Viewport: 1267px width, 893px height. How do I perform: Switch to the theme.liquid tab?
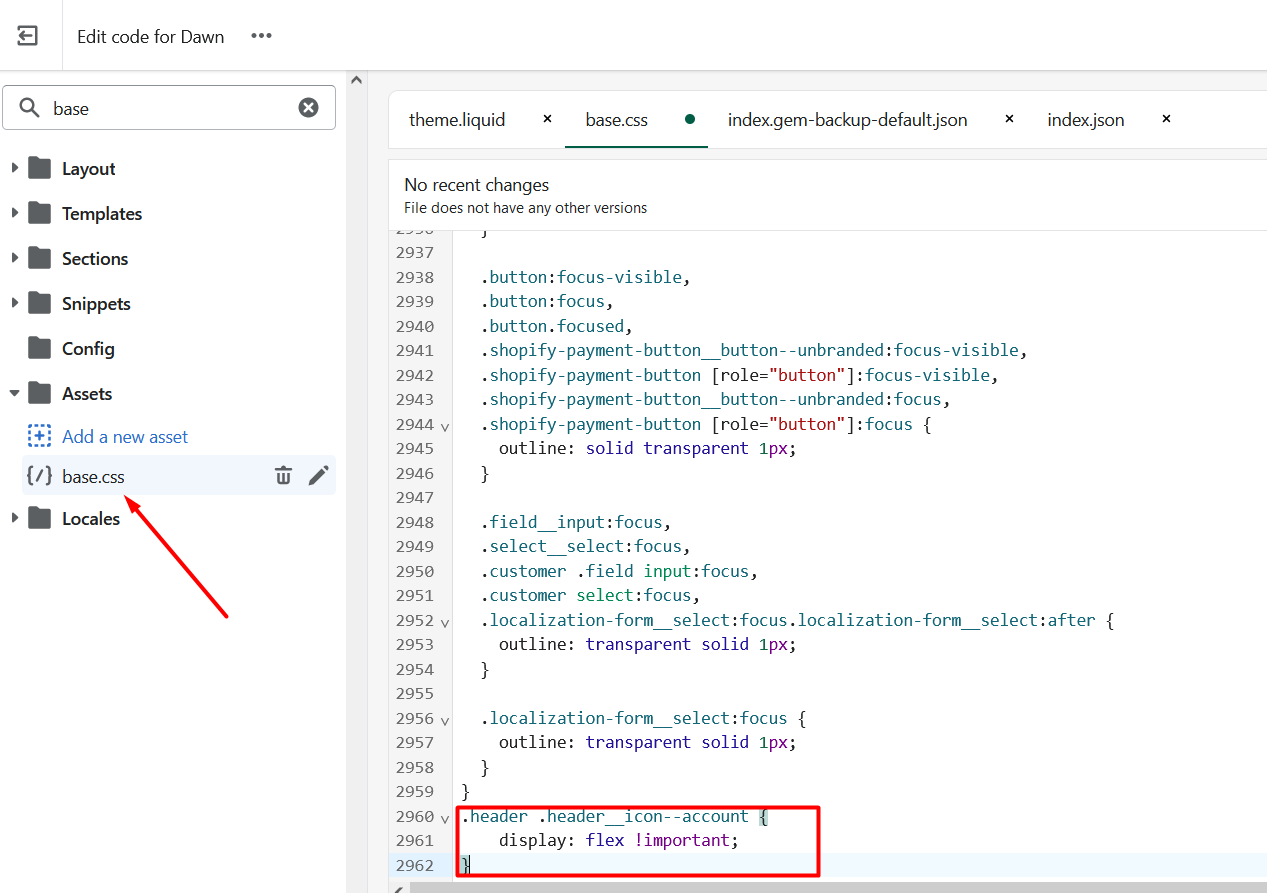[457, 120]
